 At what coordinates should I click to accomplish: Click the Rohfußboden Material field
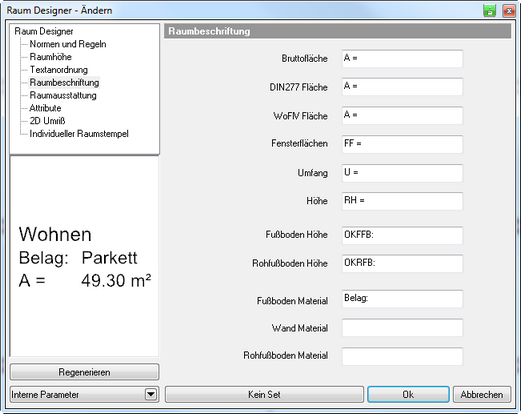click(402, 356)
